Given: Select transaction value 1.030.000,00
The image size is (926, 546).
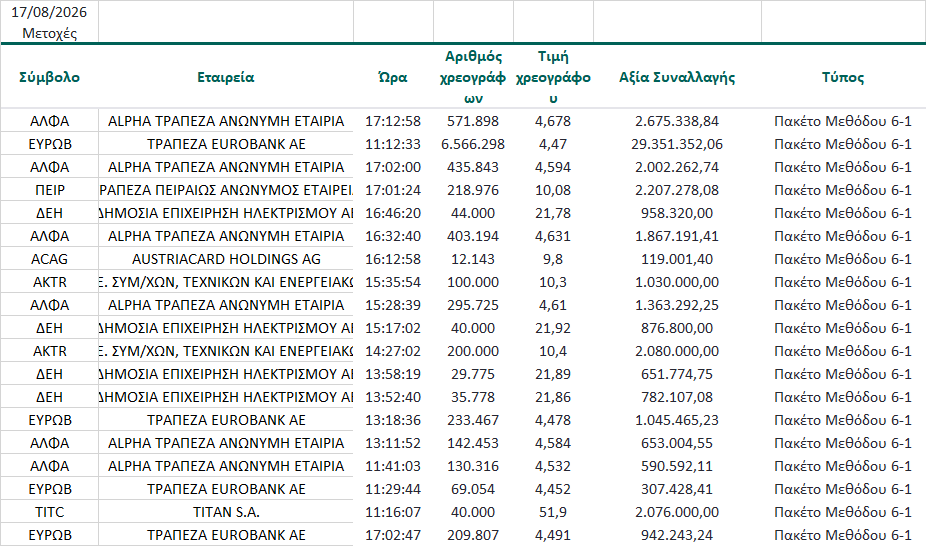Looking at the screenshot, I should (677, 282).
